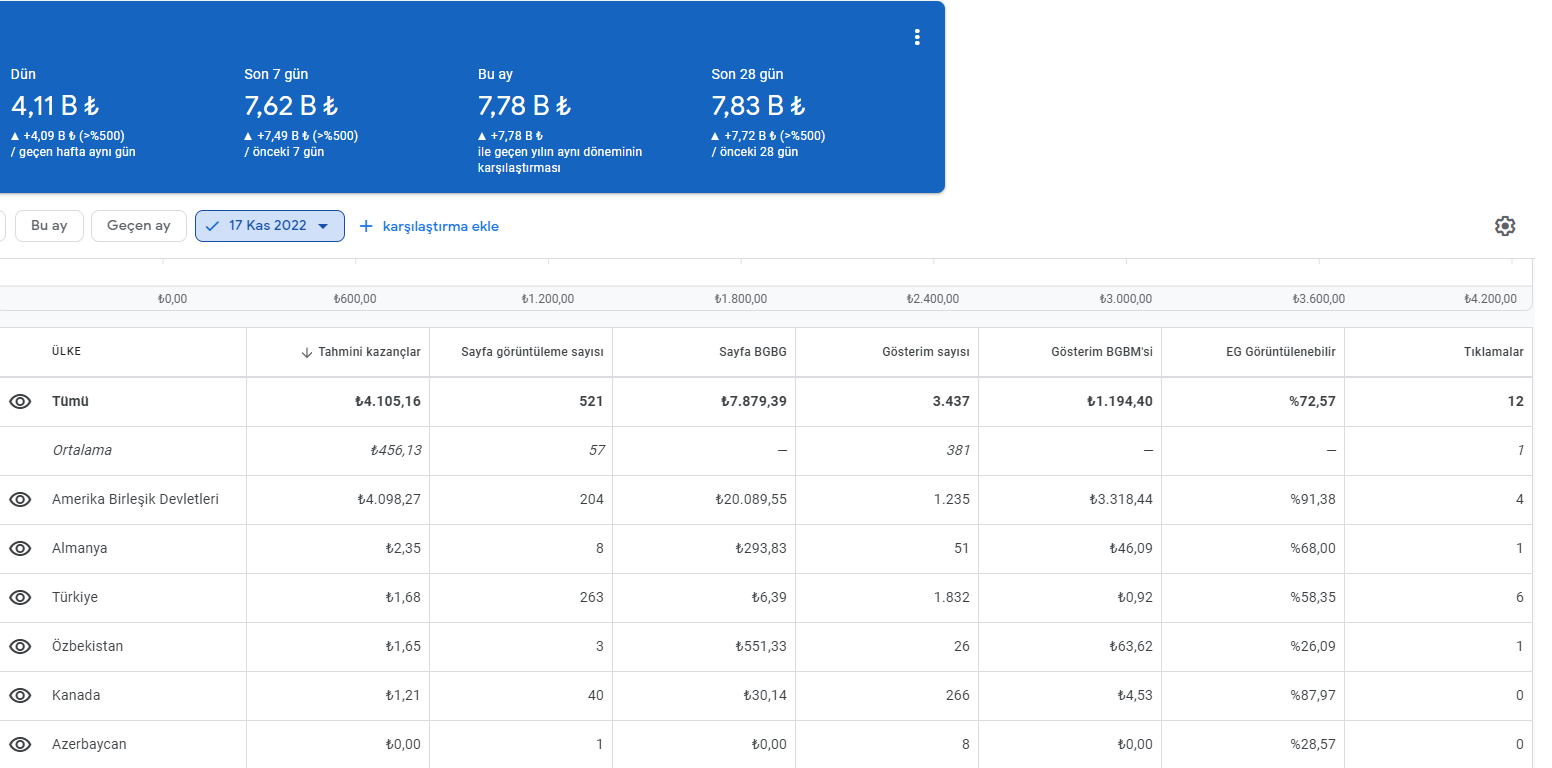1552x768 pixels.
Task: Toggle eye icon for Amerika Birleşik Devletleri
Action: pyautogui.click(x=20, y=499)
